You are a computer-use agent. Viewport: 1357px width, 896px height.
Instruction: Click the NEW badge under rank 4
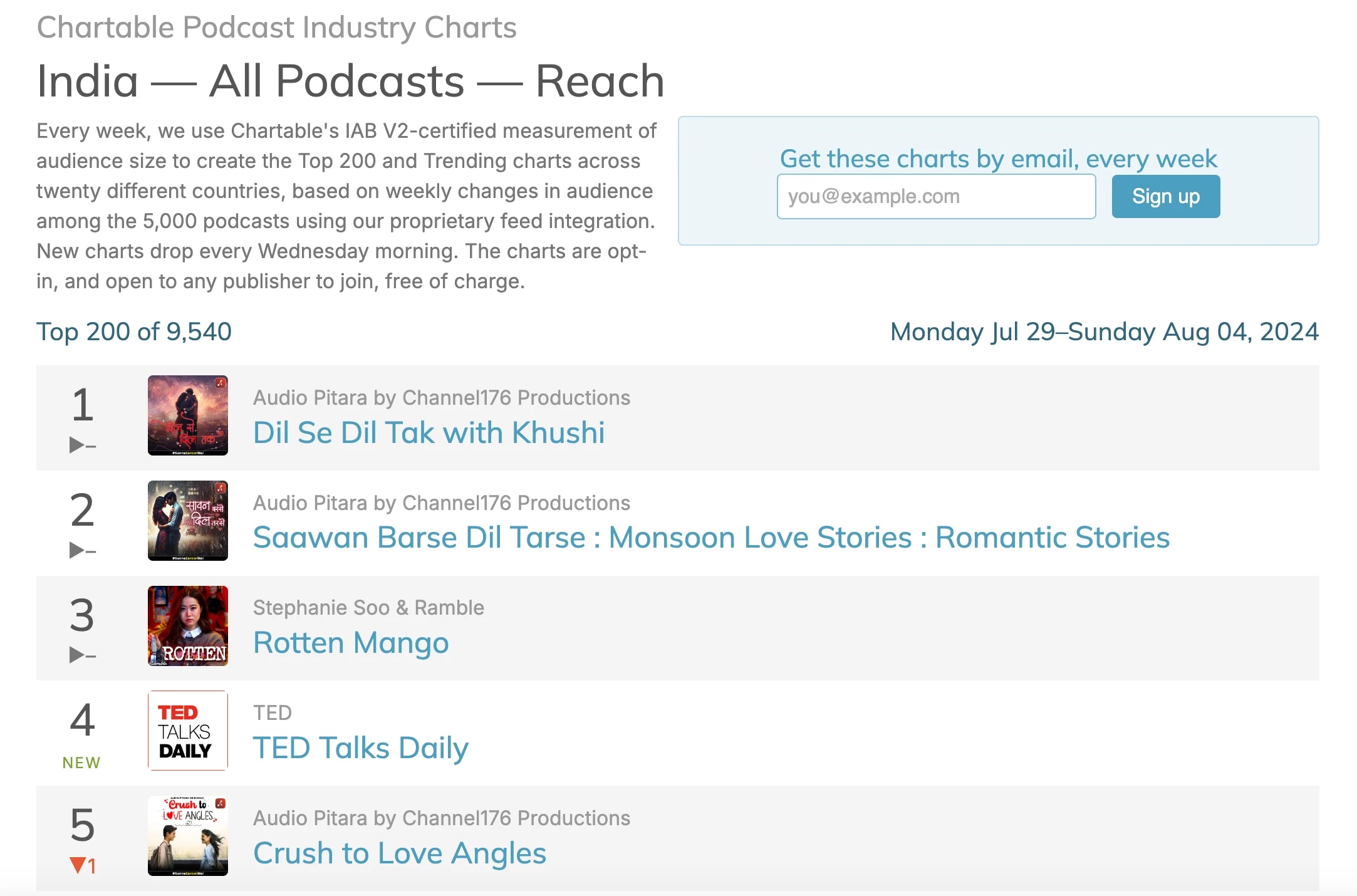point(81,763)
